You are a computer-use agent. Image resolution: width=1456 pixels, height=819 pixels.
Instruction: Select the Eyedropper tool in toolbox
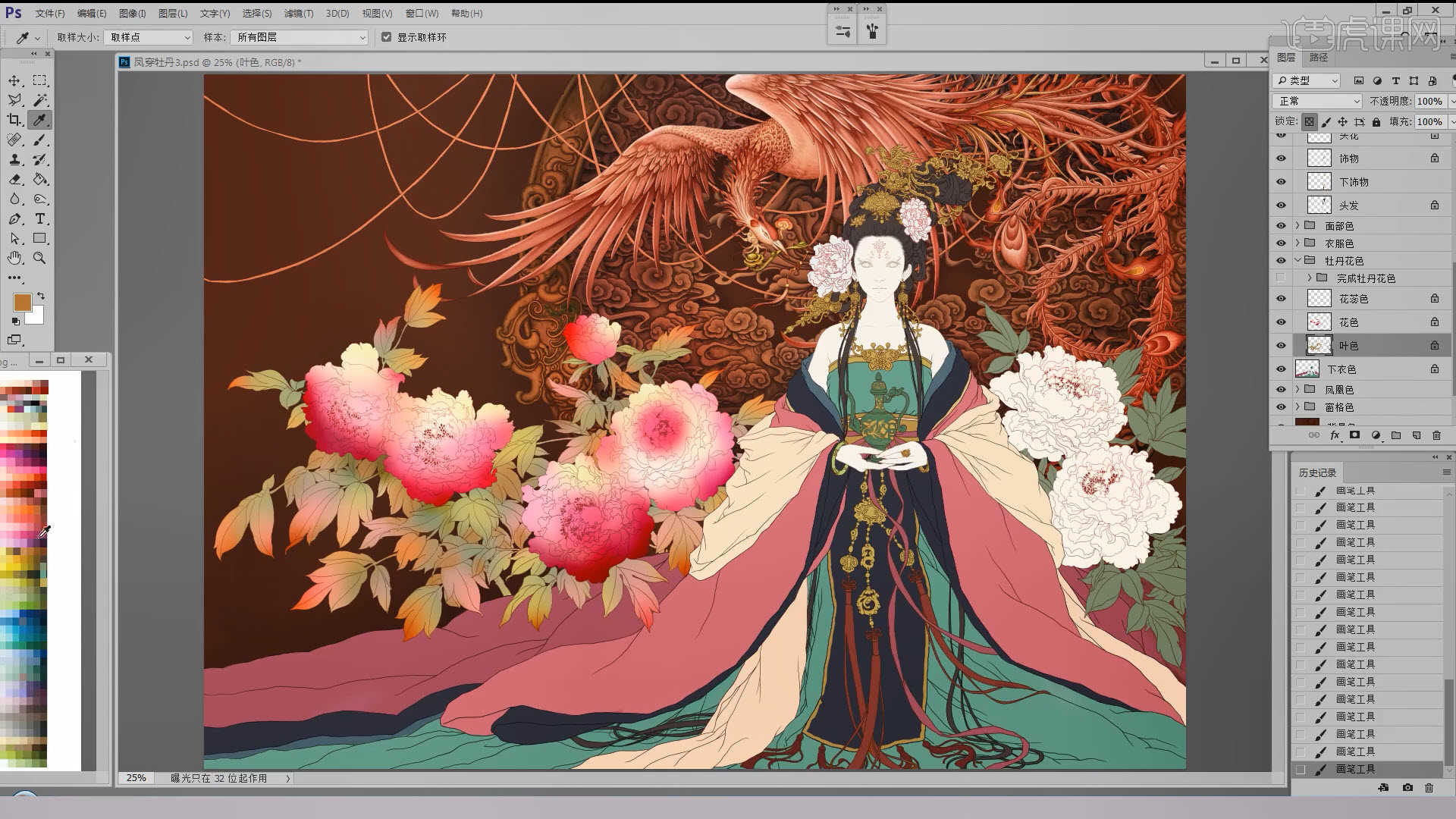tap(40, 120)
